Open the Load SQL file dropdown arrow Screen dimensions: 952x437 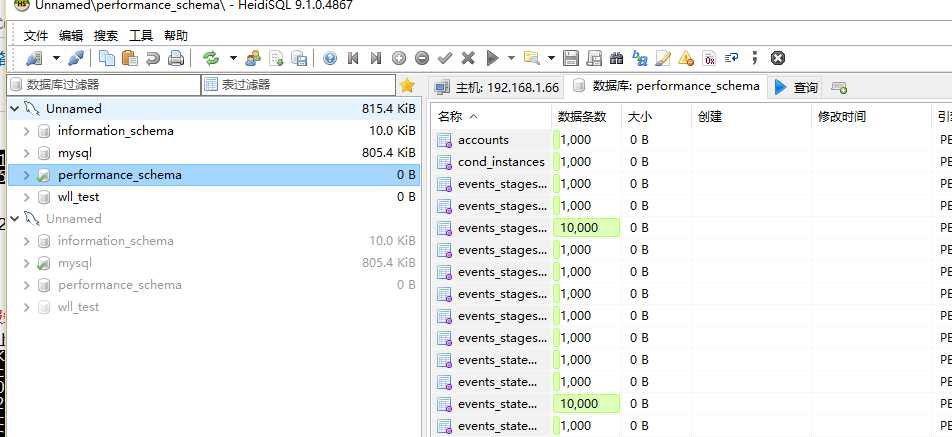pyautogui.click(x=551, y=58)
